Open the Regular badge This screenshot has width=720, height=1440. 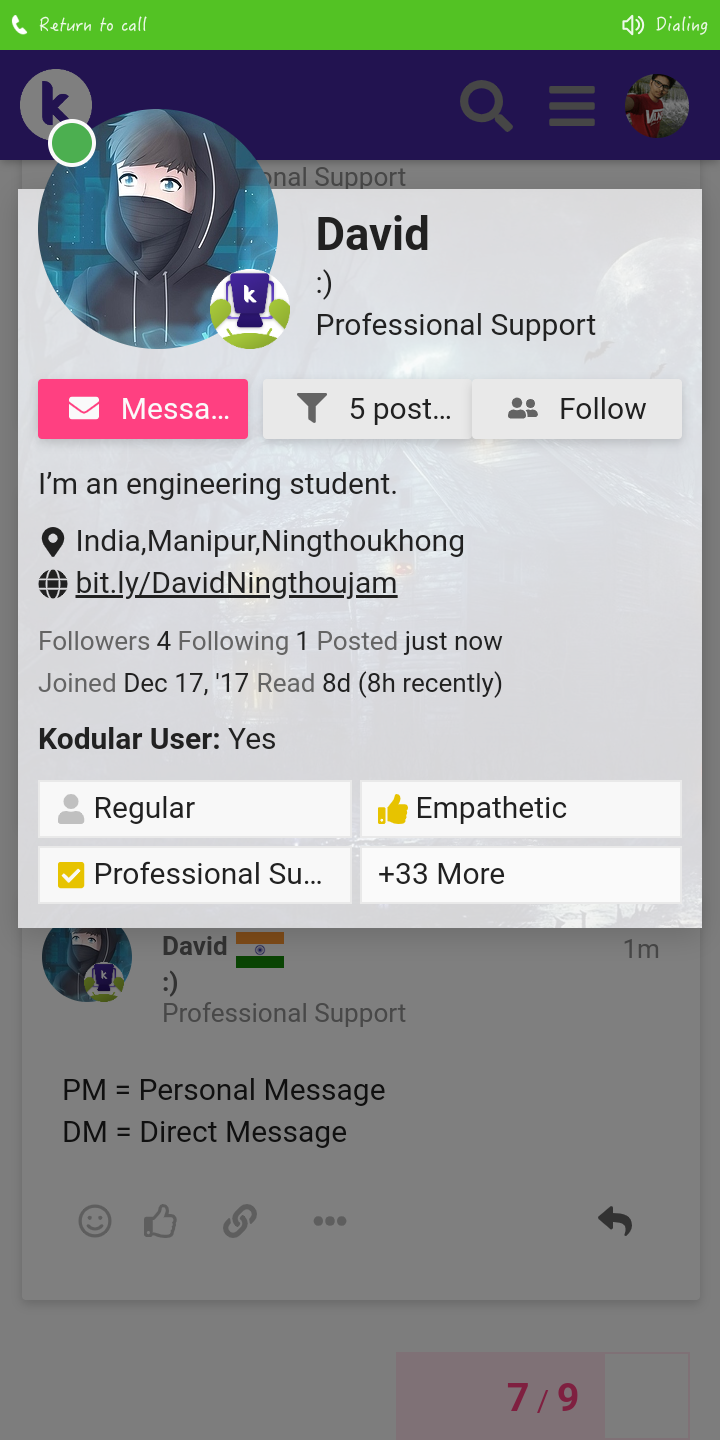coord(195,808)
